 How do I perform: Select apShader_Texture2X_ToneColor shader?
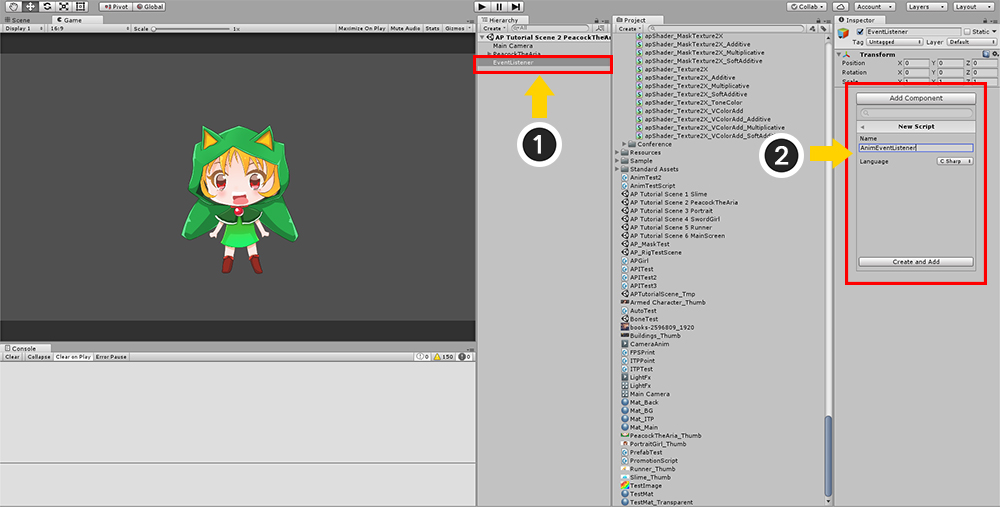pyautogui.click(x=693, y=103)
